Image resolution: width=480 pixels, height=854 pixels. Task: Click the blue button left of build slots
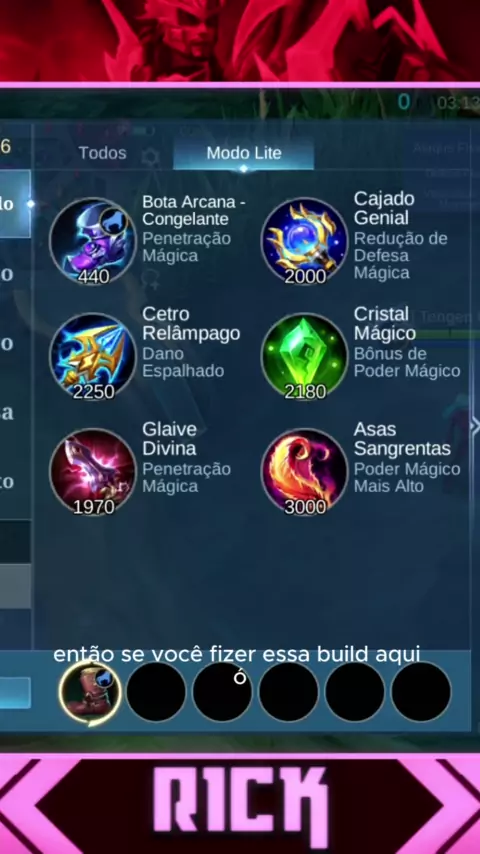(x=15, y=693)
